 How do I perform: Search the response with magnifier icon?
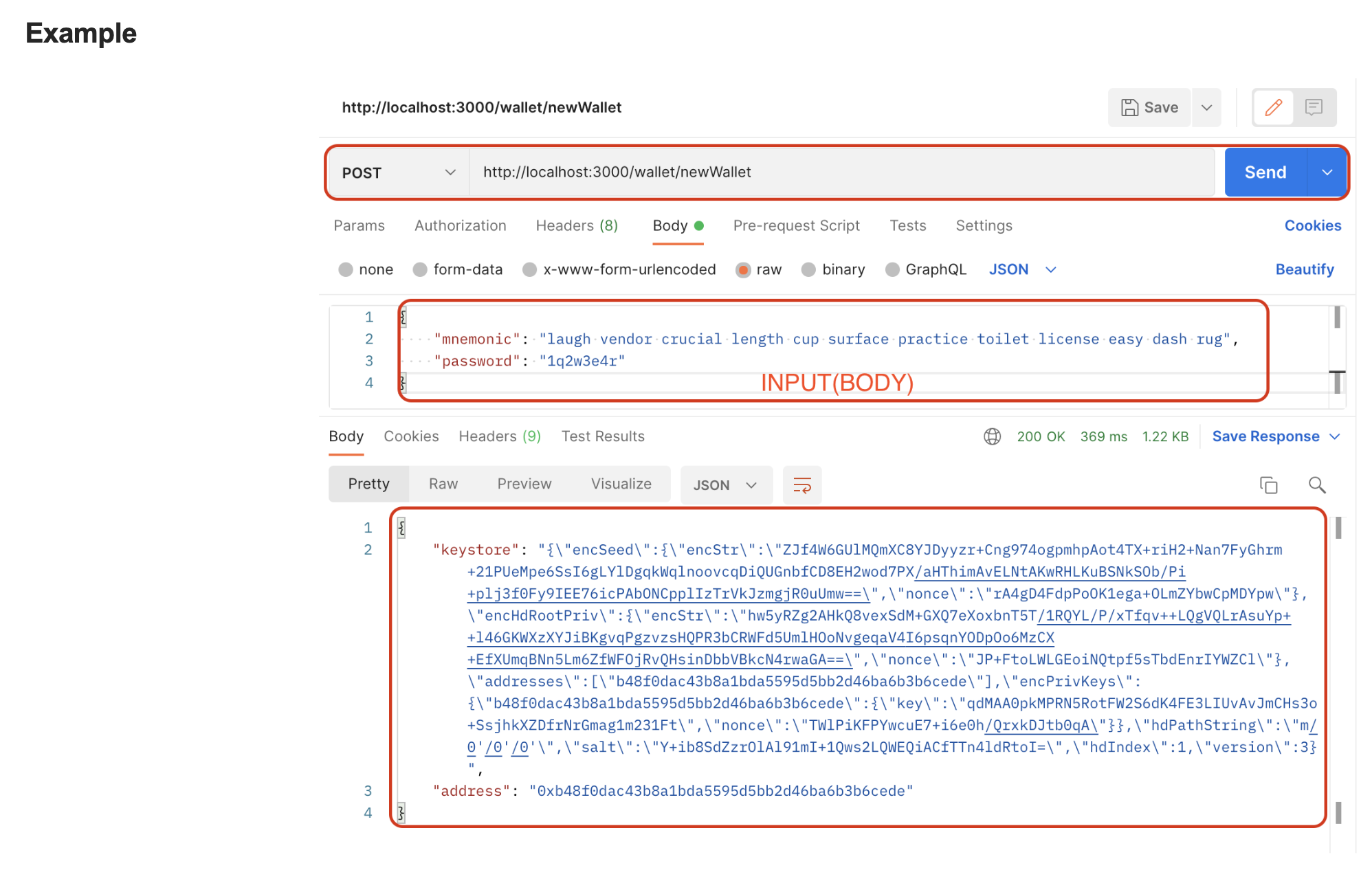(x=1317, y=485)
